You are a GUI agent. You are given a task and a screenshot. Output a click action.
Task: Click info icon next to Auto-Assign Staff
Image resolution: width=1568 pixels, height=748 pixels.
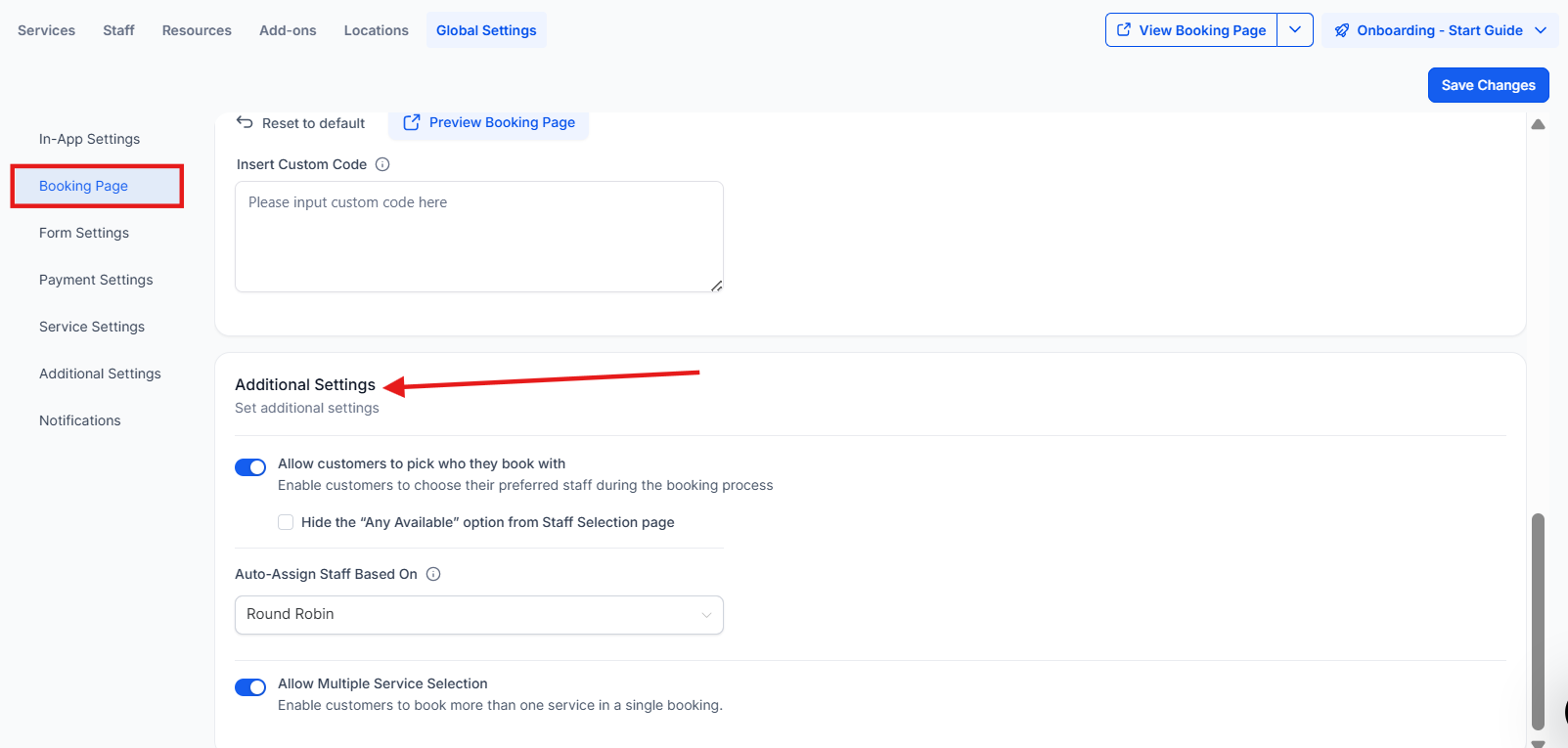(x=433, y=574)
